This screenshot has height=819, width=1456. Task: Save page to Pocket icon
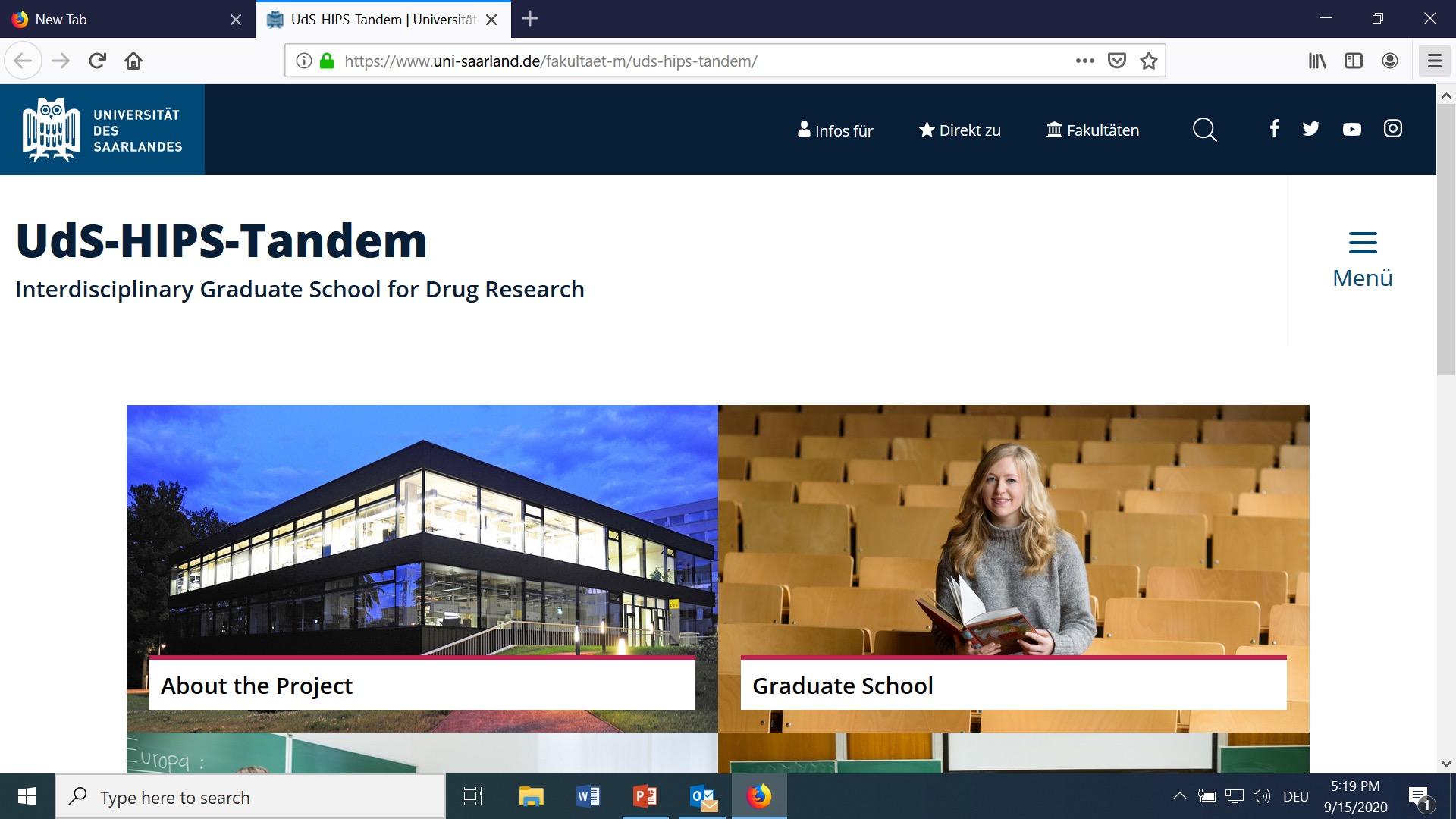(x=1116, y=61)
